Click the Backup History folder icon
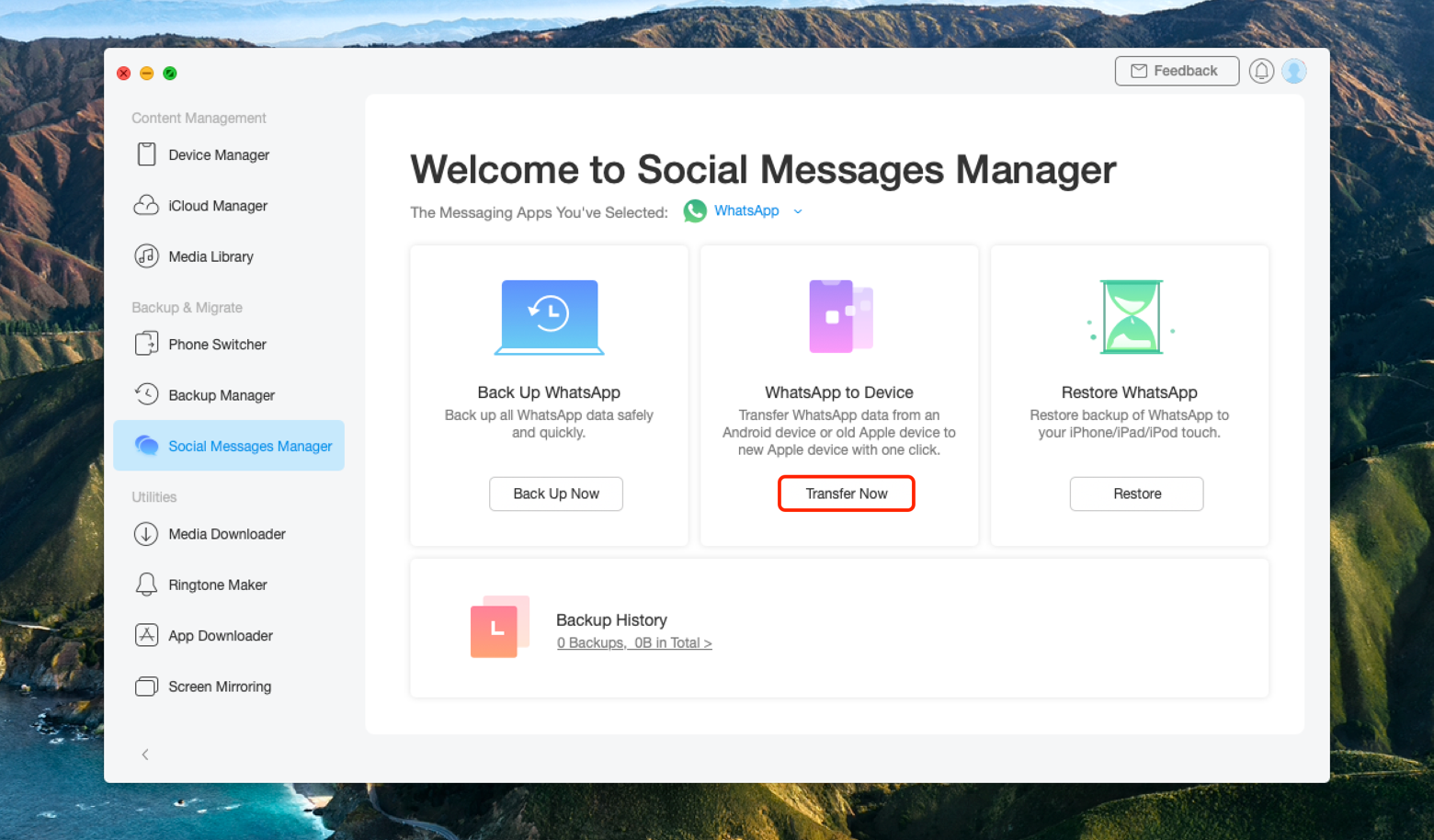The width and height of the screenshot is (1434, 840). coord(500,627)
